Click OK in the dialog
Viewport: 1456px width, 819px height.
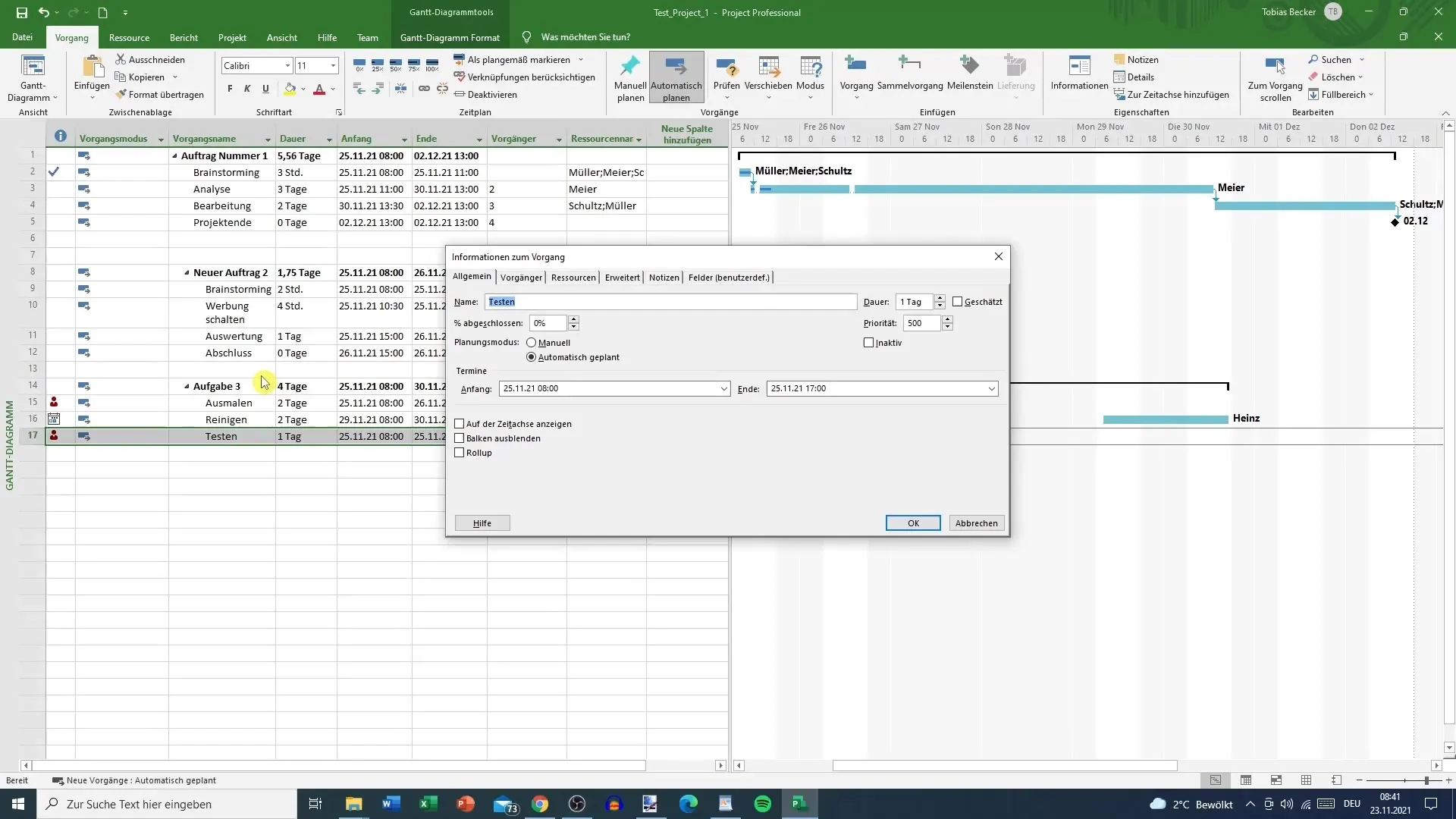pyautogui.click(x=913, y=523)
